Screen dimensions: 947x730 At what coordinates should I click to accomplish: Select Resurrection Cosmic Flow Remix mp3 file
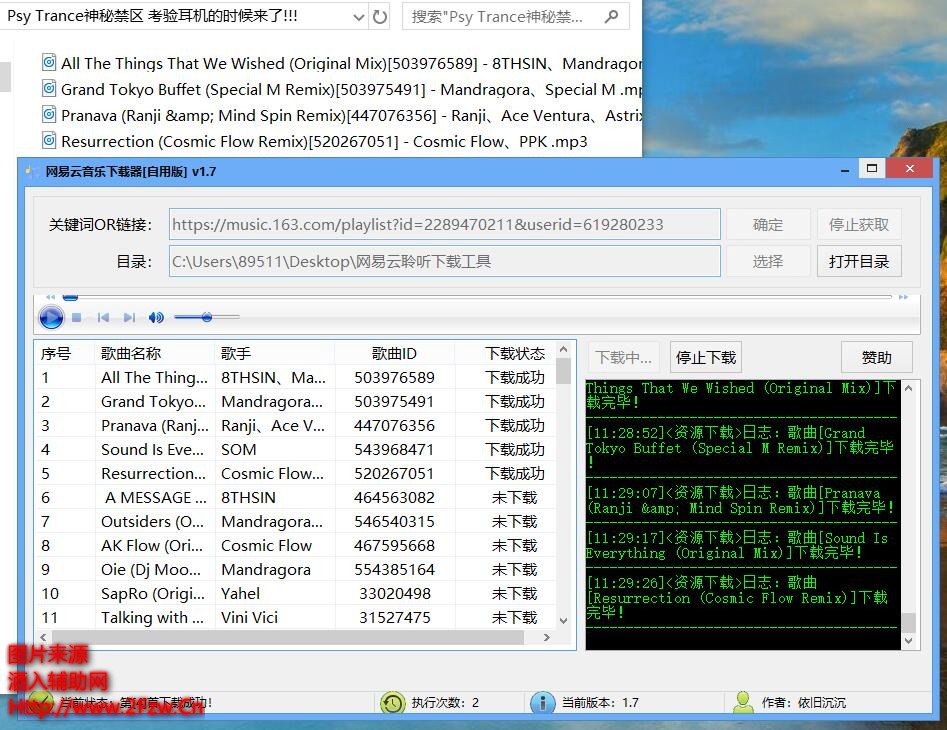point(315,141)
